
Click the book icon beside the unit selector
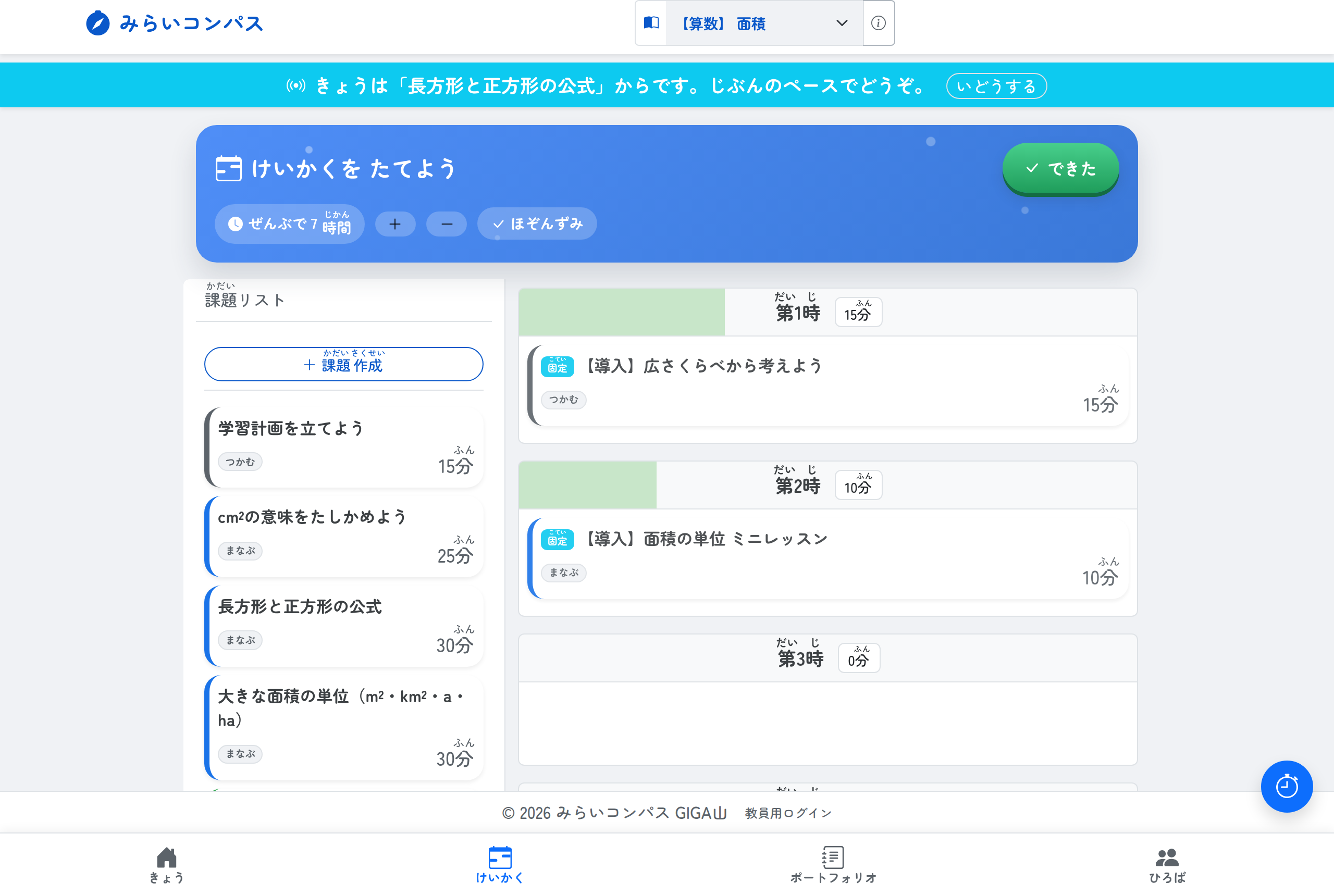pos(651,23)
